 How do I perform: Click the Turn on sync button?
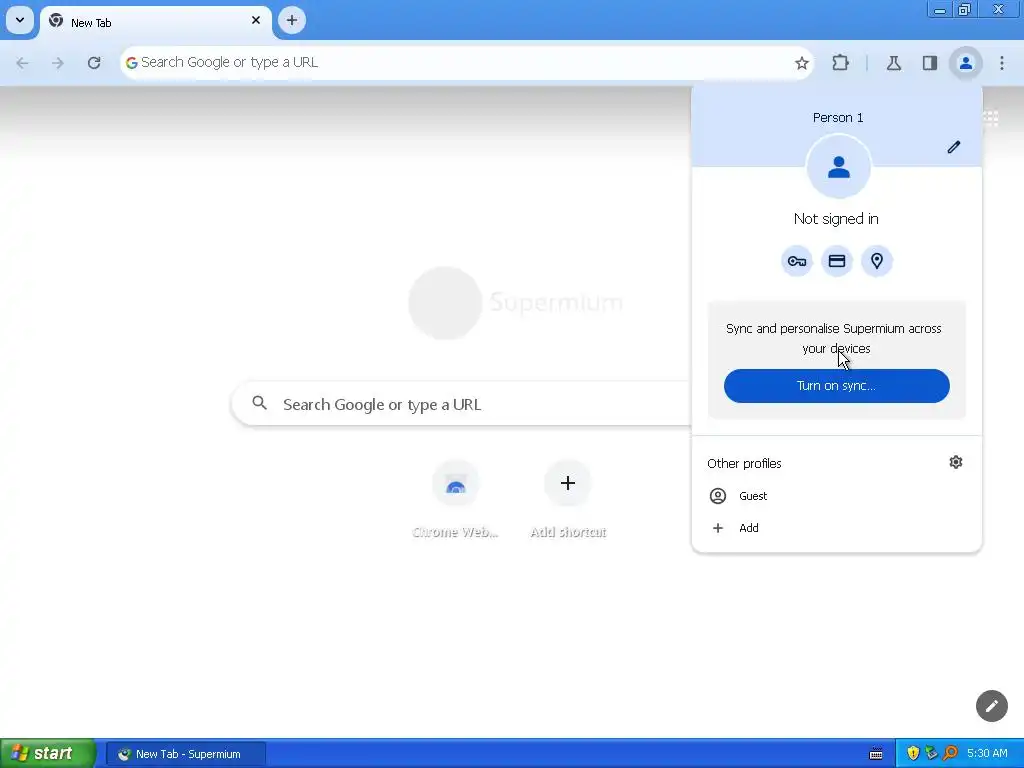837,385
